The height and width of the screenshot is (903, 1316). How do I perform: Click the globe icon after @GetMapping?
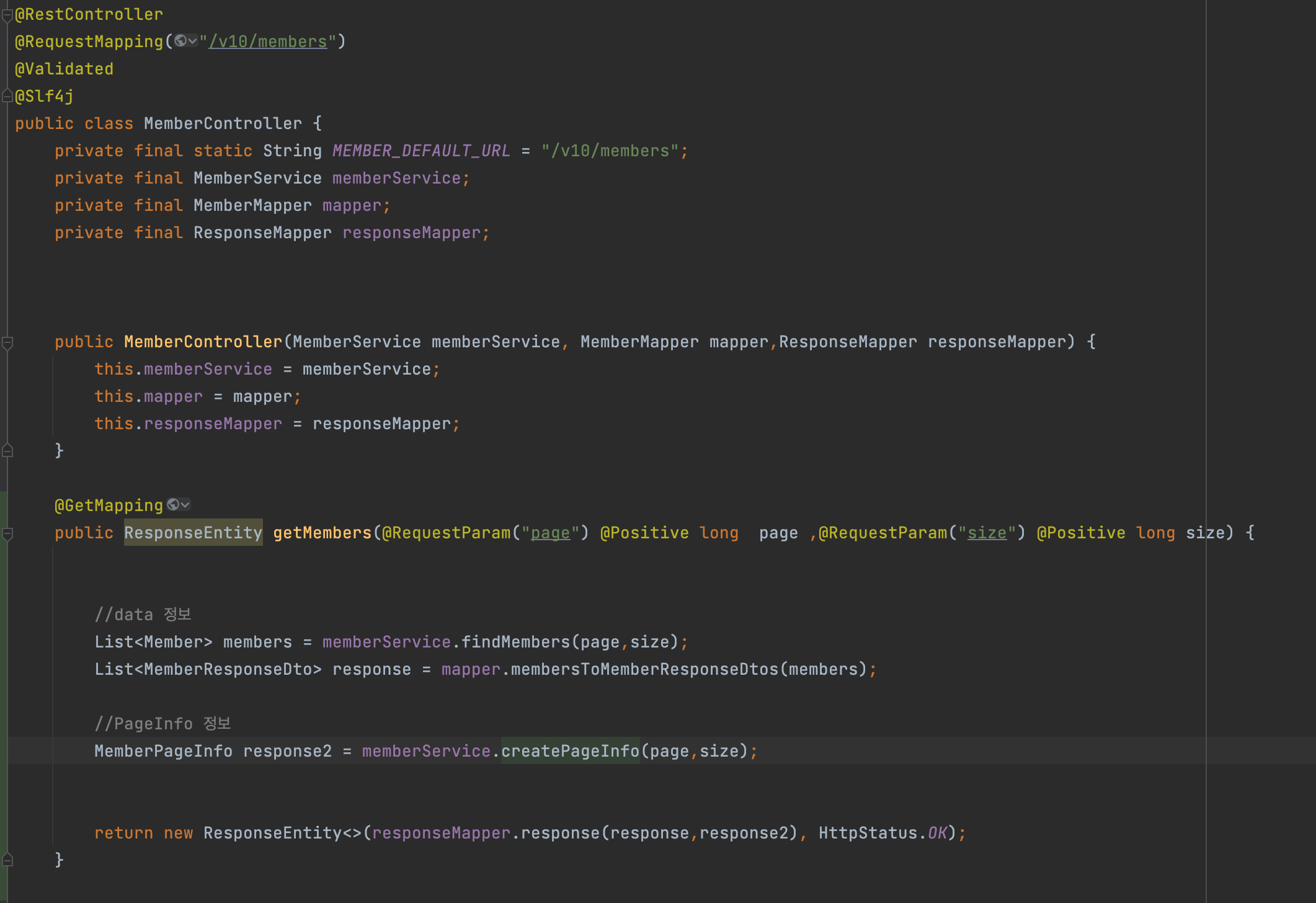(x=173, y=505)
